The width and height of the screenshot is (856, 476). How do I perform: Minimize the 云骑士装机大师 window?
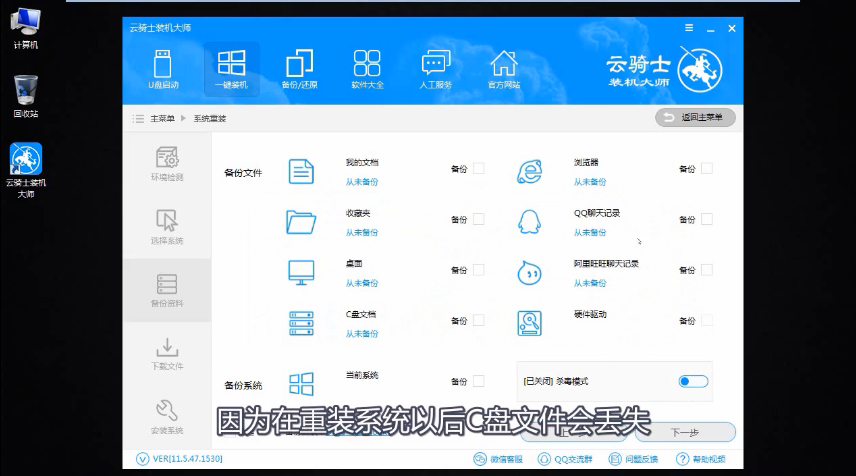click(710, 28)
